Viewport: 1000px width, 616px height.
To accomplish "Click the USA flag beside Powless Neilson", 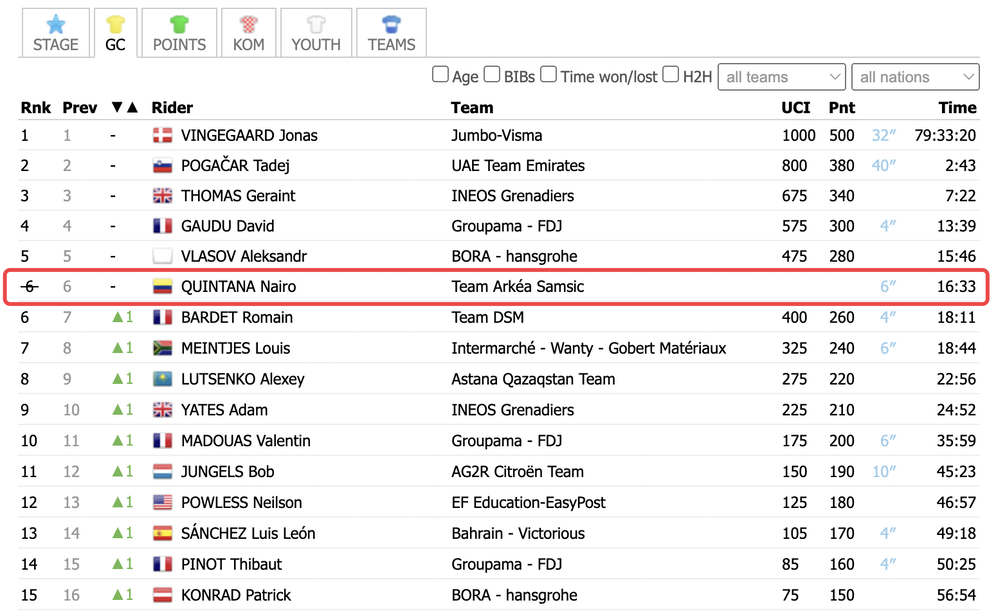I will pyautogui.click(x=163, y=502).
